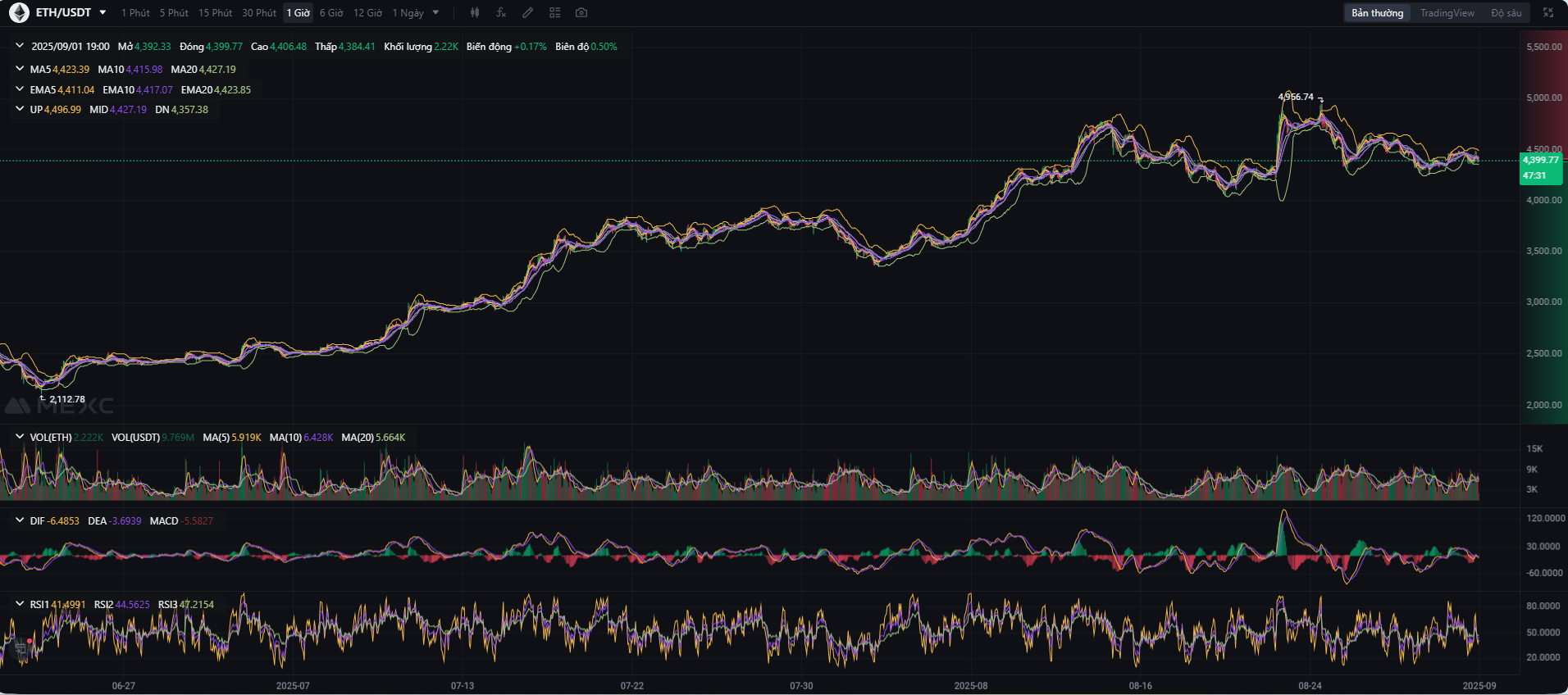1568x695 pixels.
Task: Click the MA5 value 4,423.39
Action: [x=71, y=70]
